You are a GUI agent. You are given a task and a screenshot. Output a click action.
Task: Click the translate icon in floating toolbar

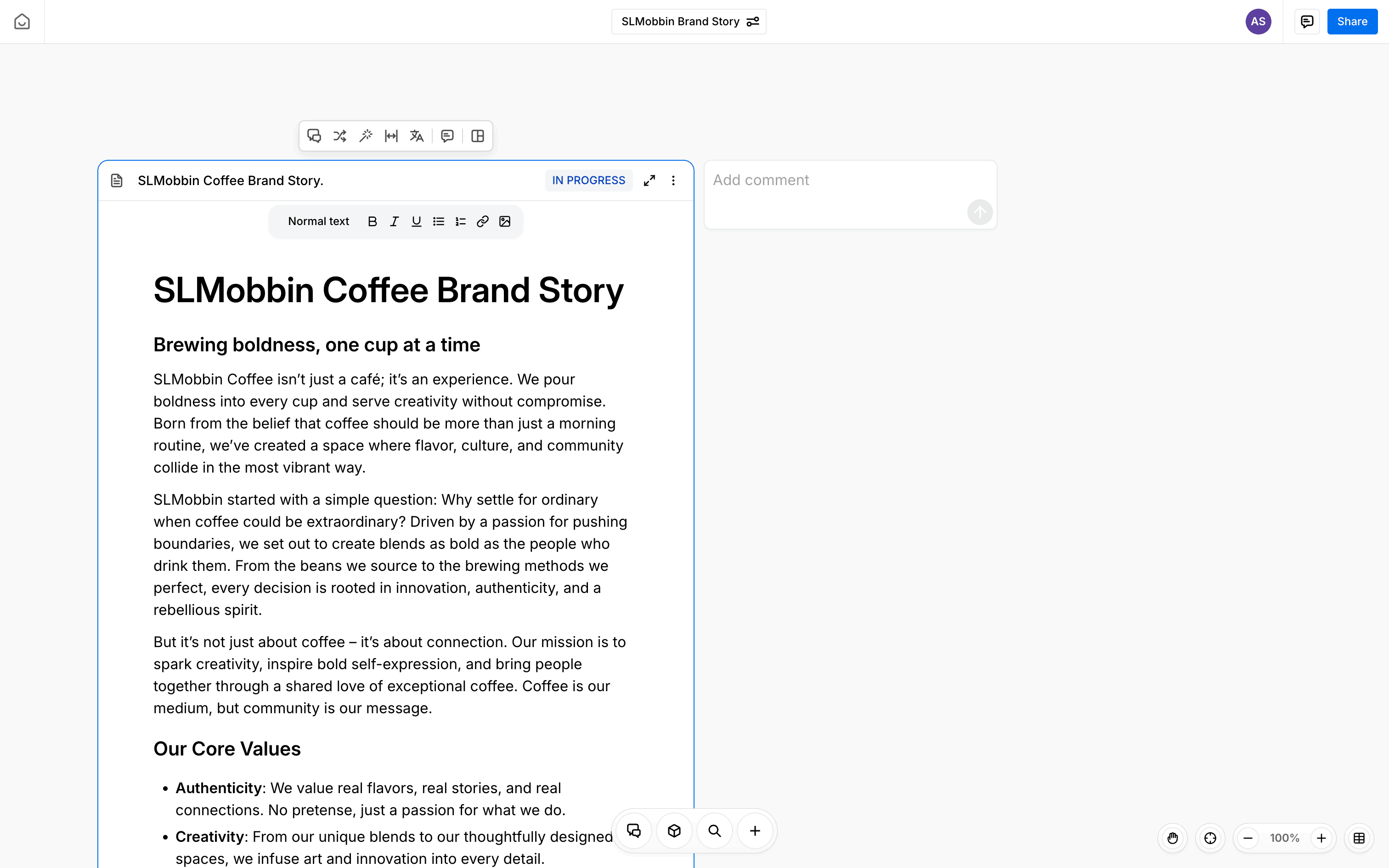[417, 136]
